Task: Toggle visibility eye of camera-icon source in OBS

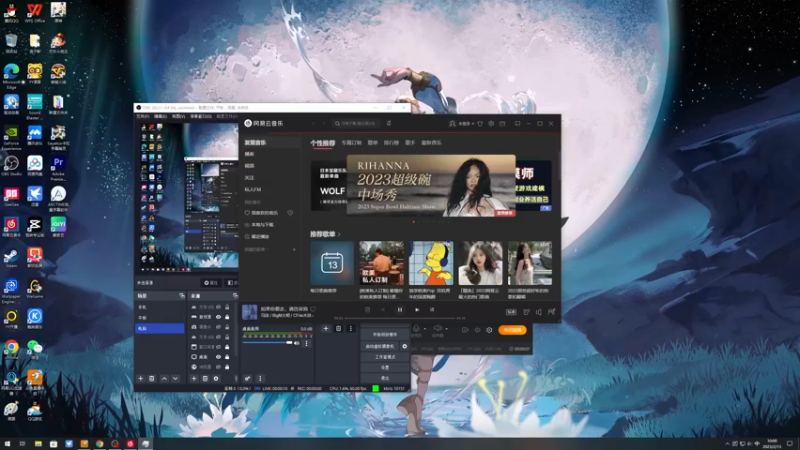Action: [218, 327]
